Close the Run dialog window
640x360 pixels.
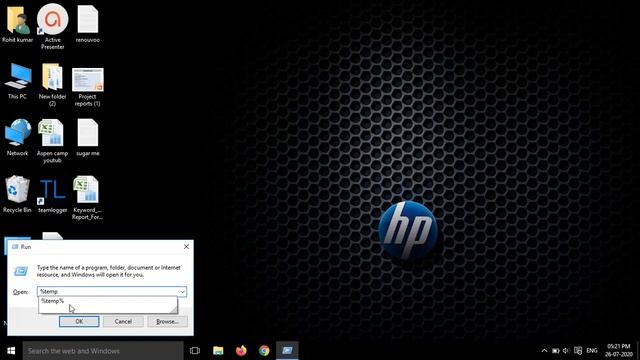pyautogui.click(x=186, y=247)
